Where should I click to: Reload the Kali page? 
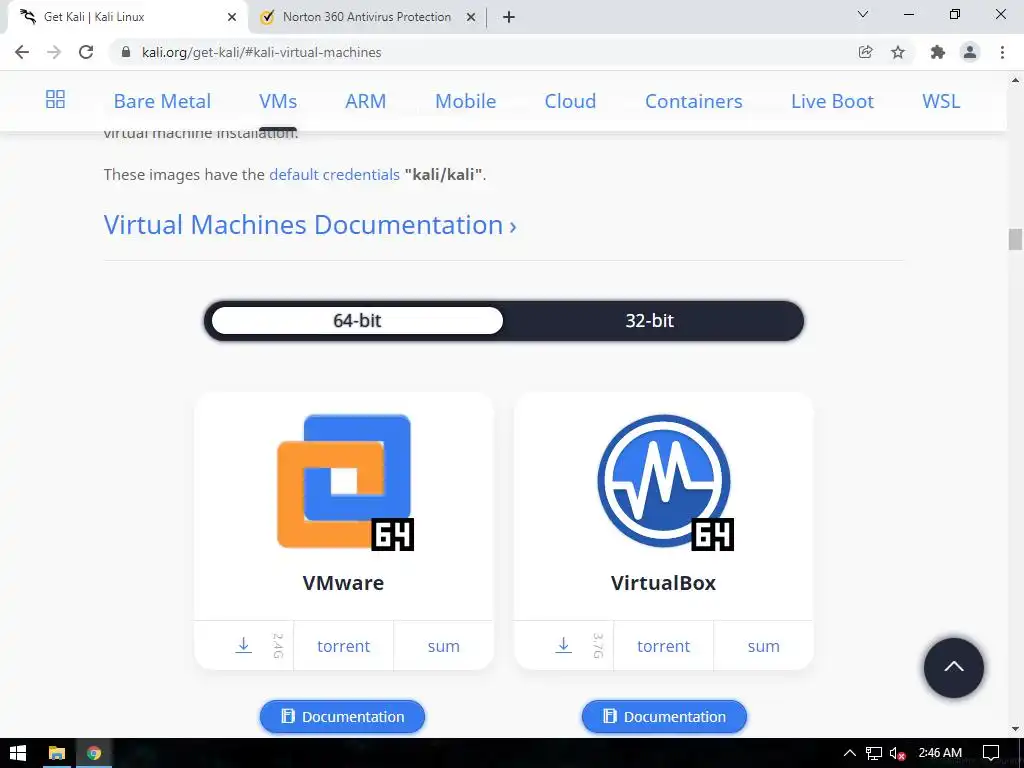pos(86,52)
